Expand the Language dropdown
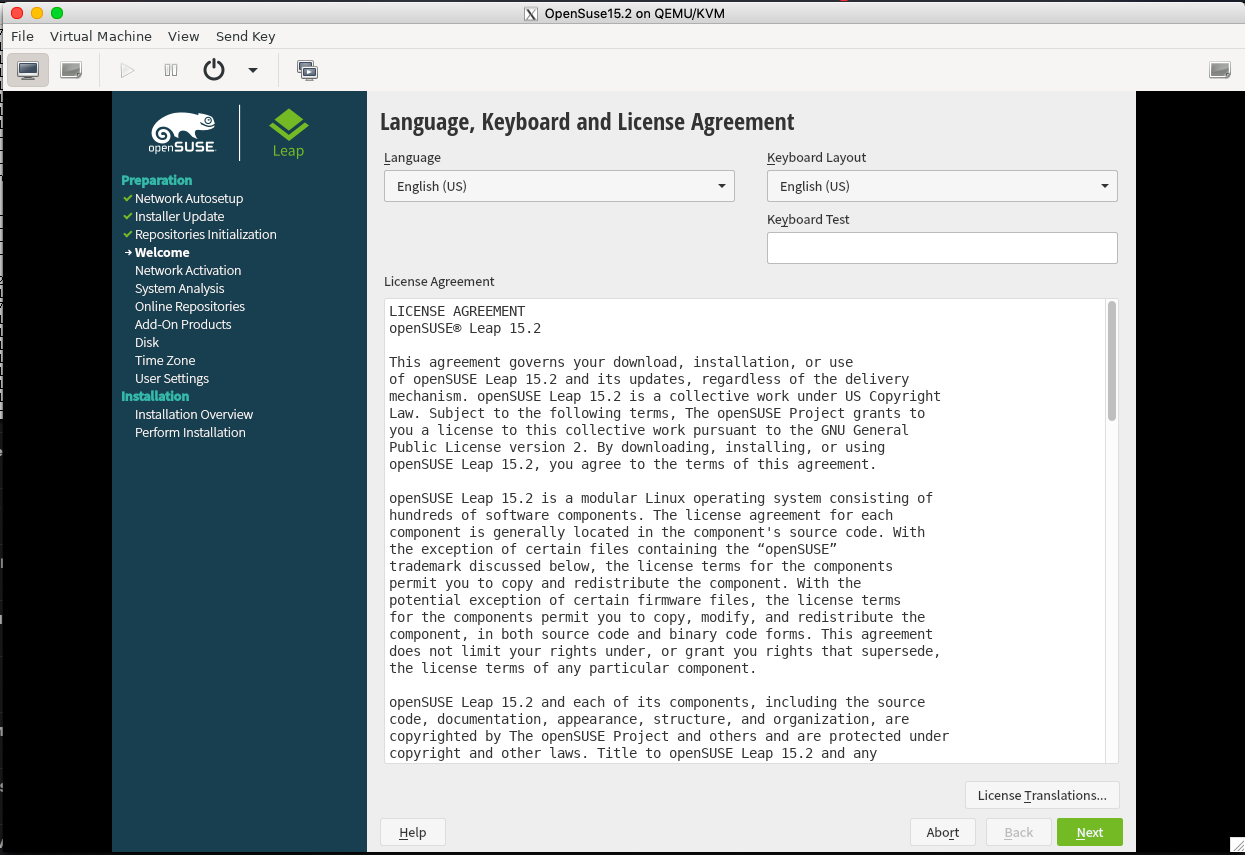This screenshot has height=855, width=1245. click(x=559, y=186)
